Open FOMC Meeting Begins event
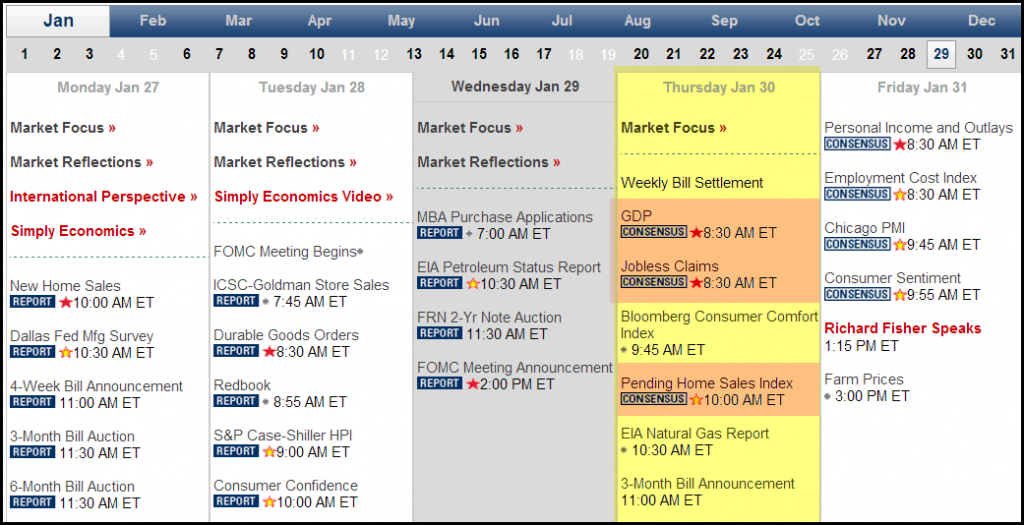1024x525 pixels. pyautogui.click(x=286, y=251)
